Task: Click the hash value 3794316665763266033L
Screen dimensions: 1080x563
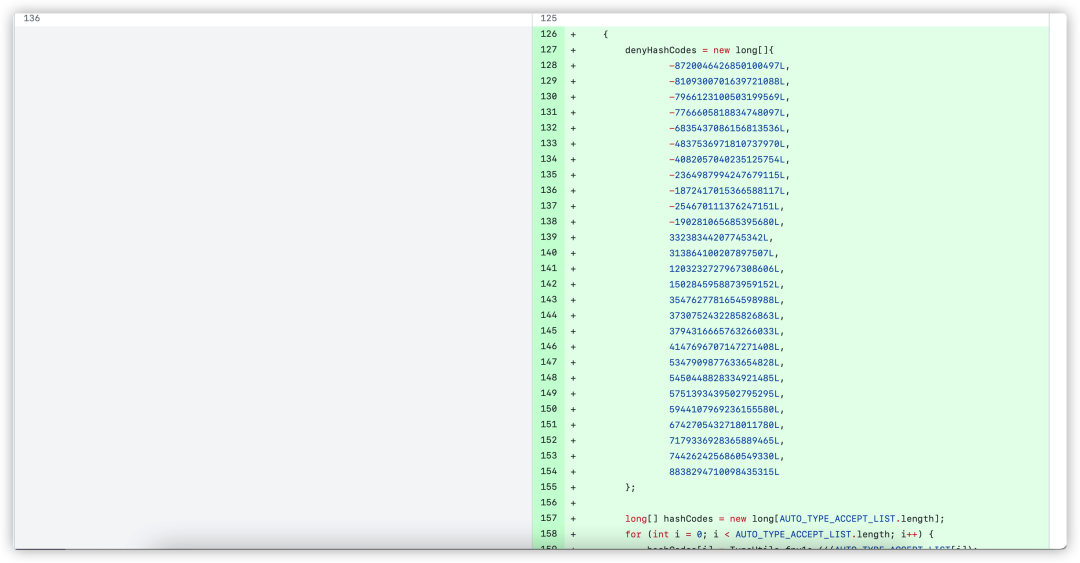Action: coord(724,331)
